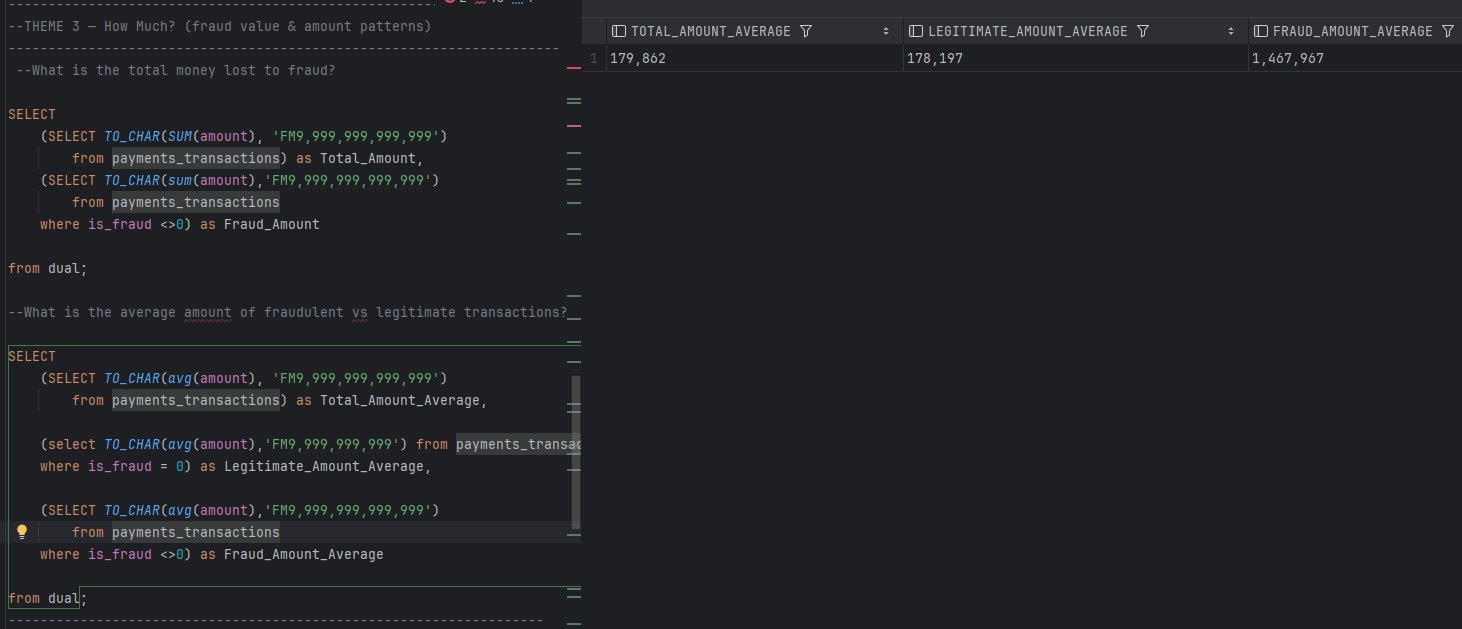The height and width of the screenshot is (629, 1462).
Task: Click the SELECT keyword starting the second query
Action: pyautogui.click(x=32, y=356)
